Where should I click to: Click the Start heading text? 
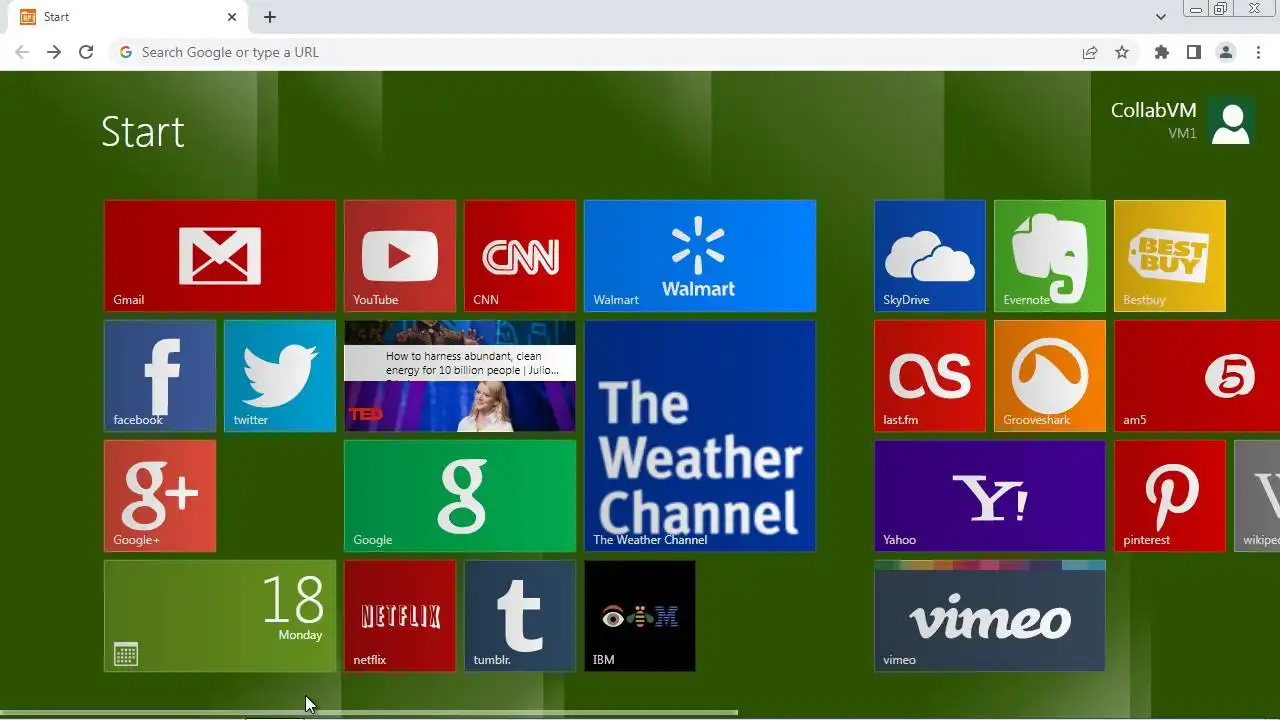pos(143,132)
